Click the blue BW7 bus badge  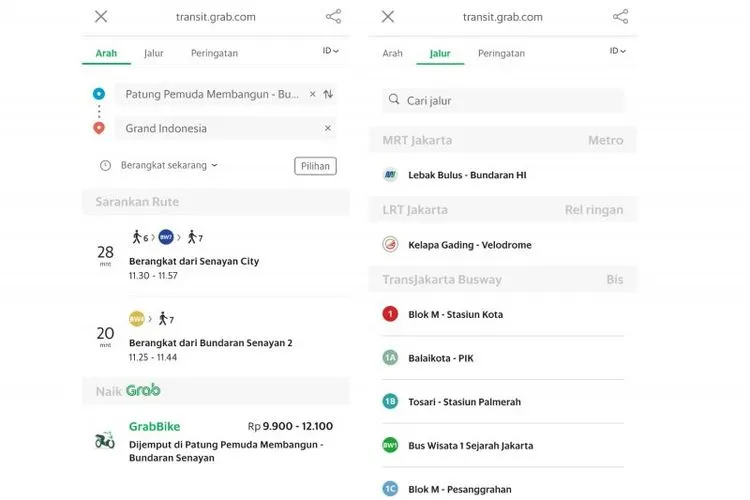(x=166, y=237)
